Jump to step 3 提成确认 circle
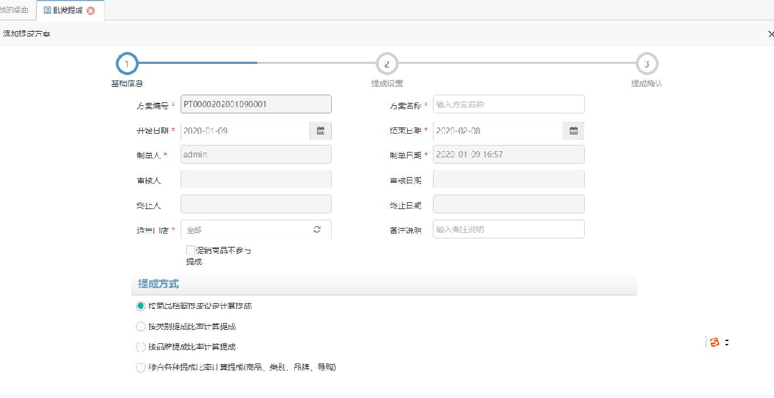The height and width of the screenshot is (398, 774). pos(647,64)
